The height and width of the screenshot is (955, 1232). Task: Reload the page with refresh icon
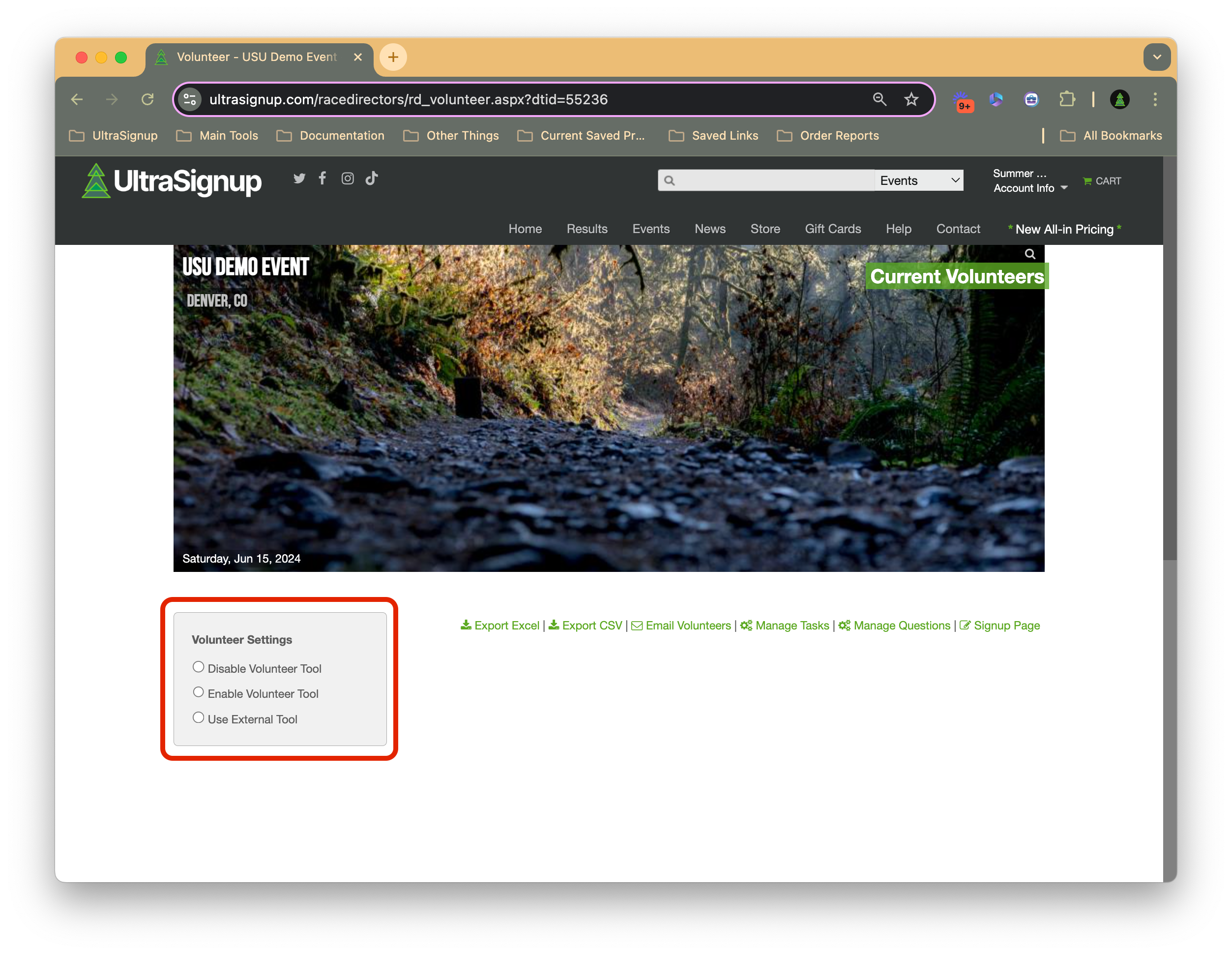[x=147, y=99]
